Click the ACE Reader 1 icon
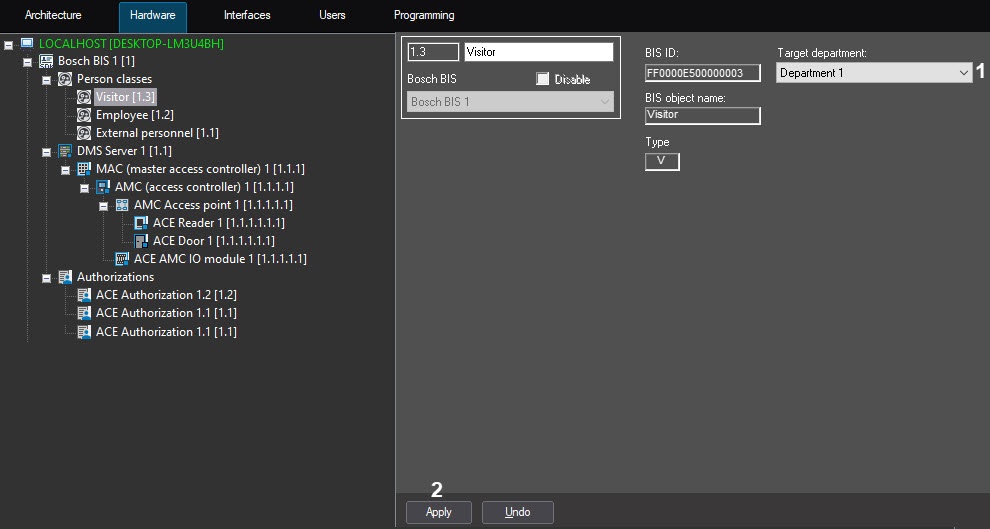Viewport: 990px width, 529px height. (141, 223)
